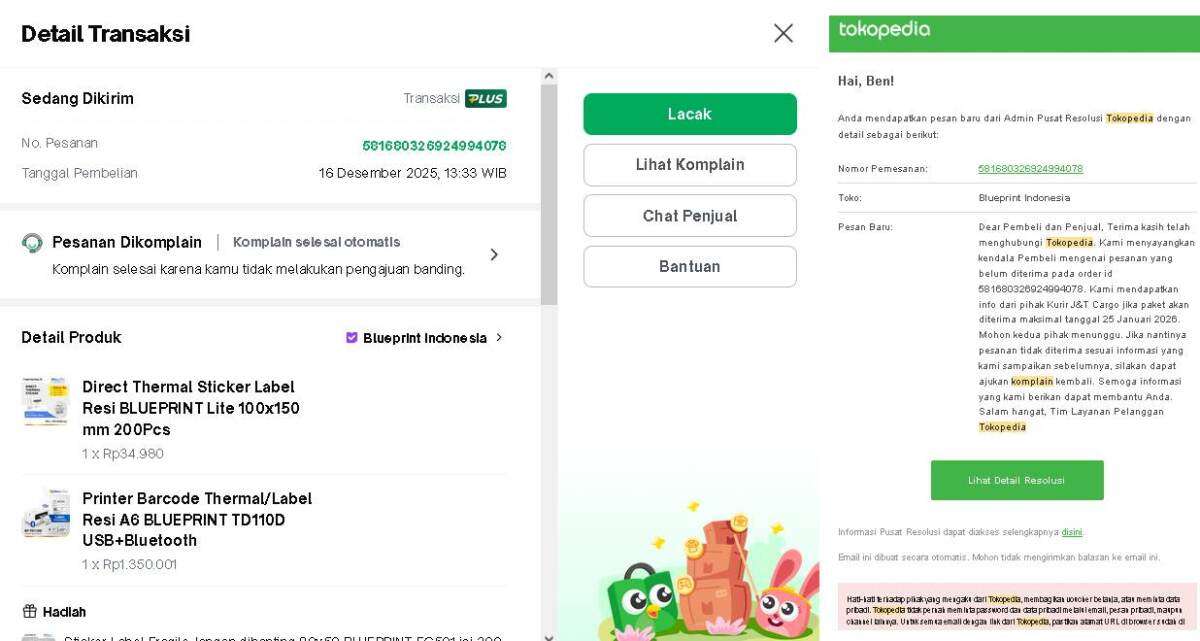The width and height of the screenshot is (1200, 641).
Task: Click the Hadiah gift icon
Action: pyautogui.click(x=29, y=612)
